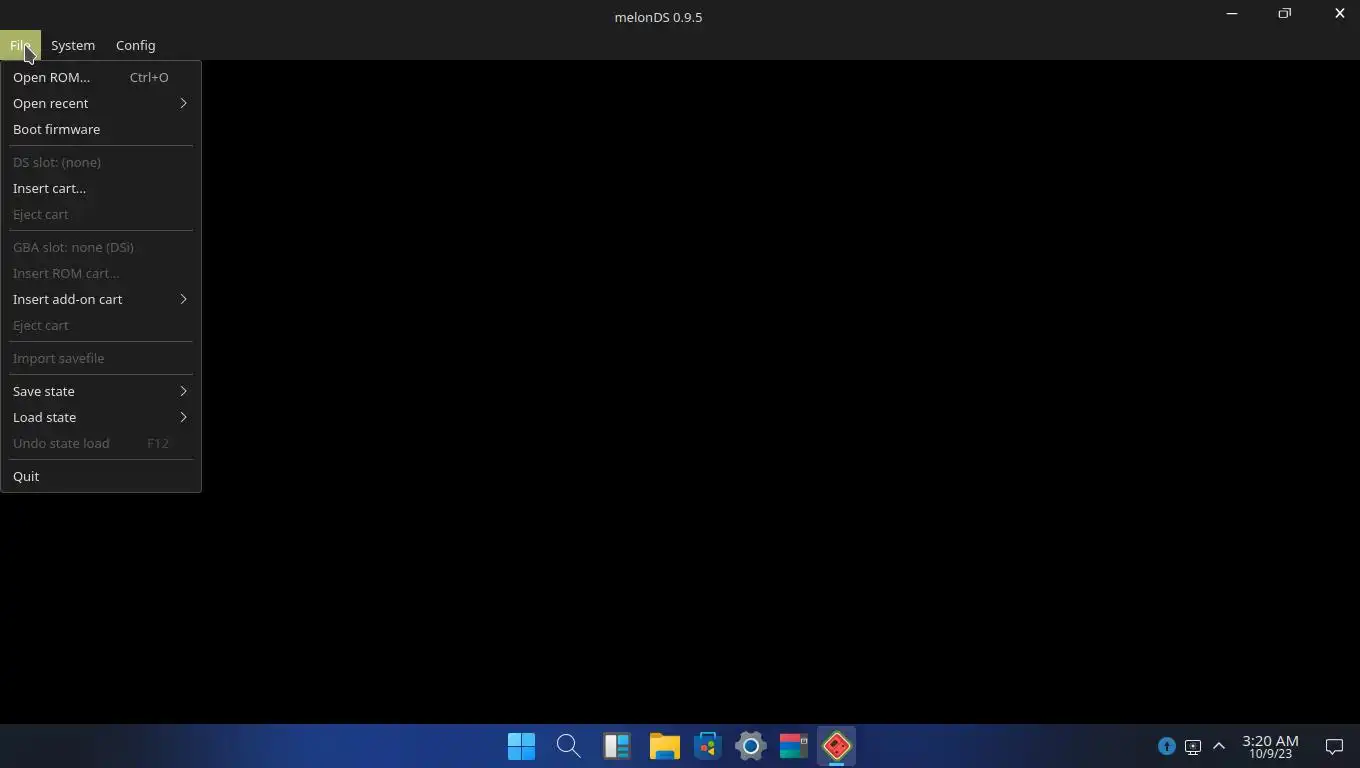Close the melonDS window
Screen dimensions: 1360x768
[1339, 14]
